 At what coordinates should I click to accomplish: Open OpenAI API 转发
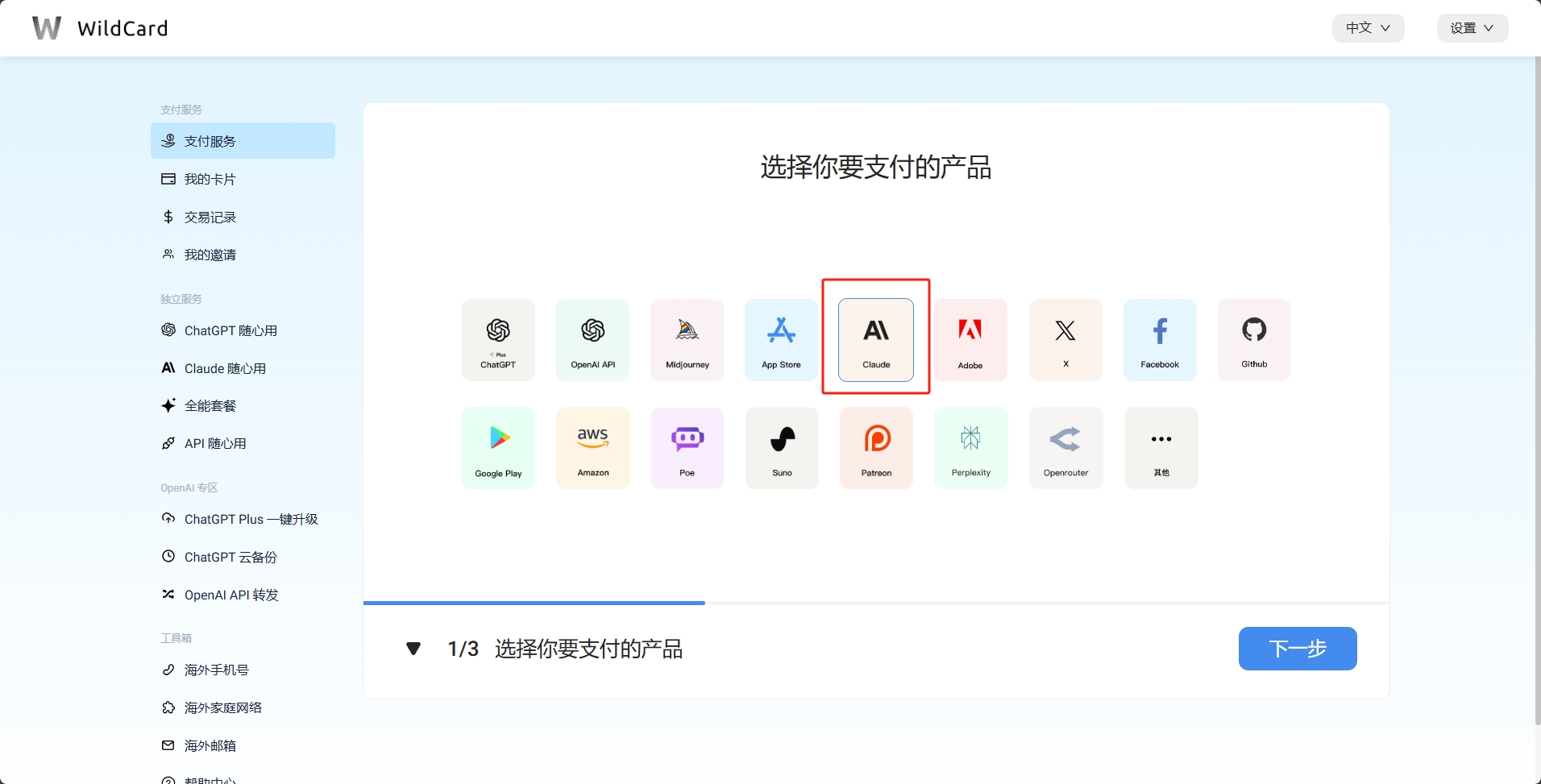(243, 595)
